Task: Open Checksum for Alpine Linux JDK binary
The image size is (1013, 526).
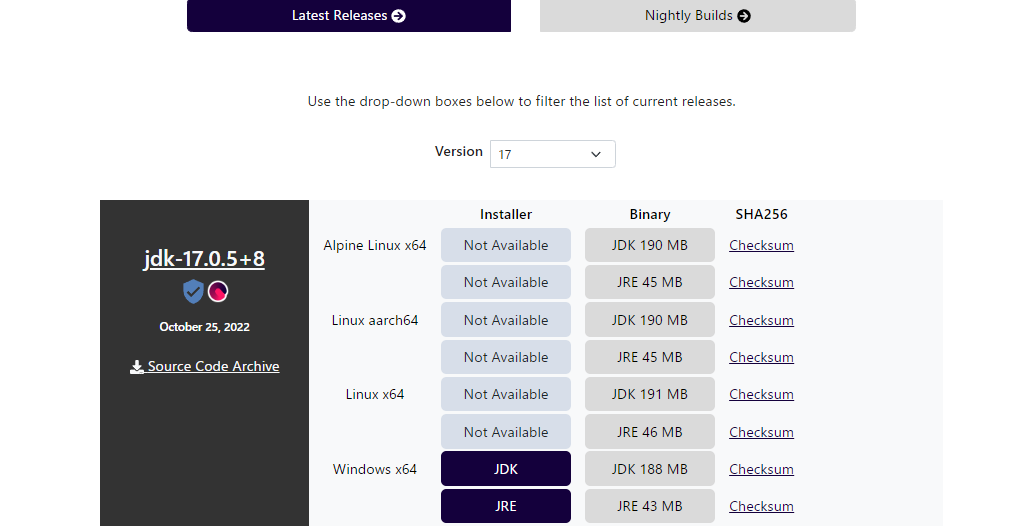Action: [x=761, y=245]
